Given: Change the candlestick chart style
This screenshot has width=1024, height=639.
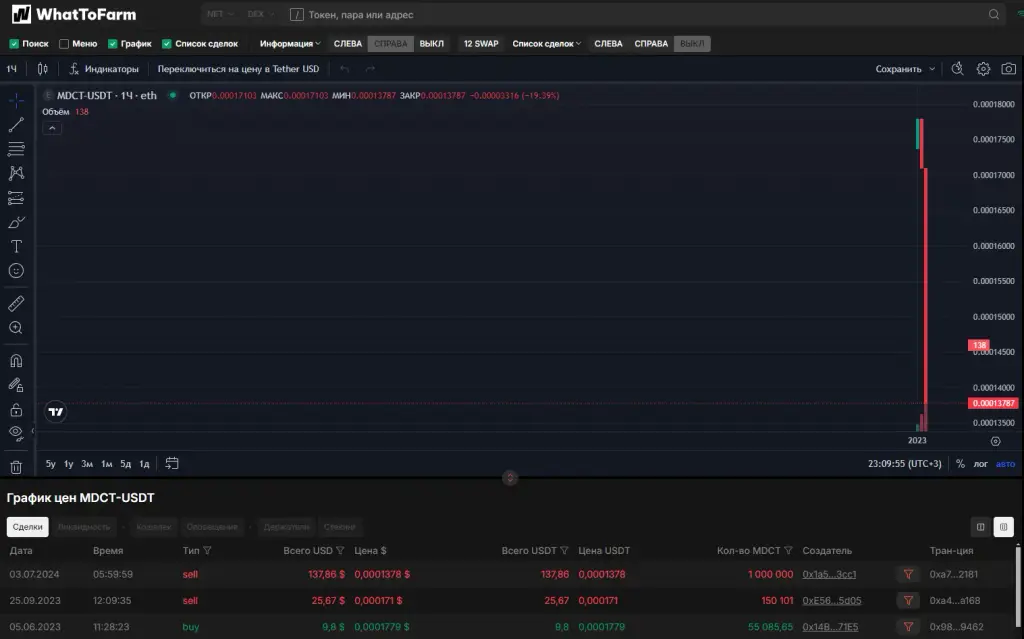Looking at the screenshot, I should pos(42,69).
